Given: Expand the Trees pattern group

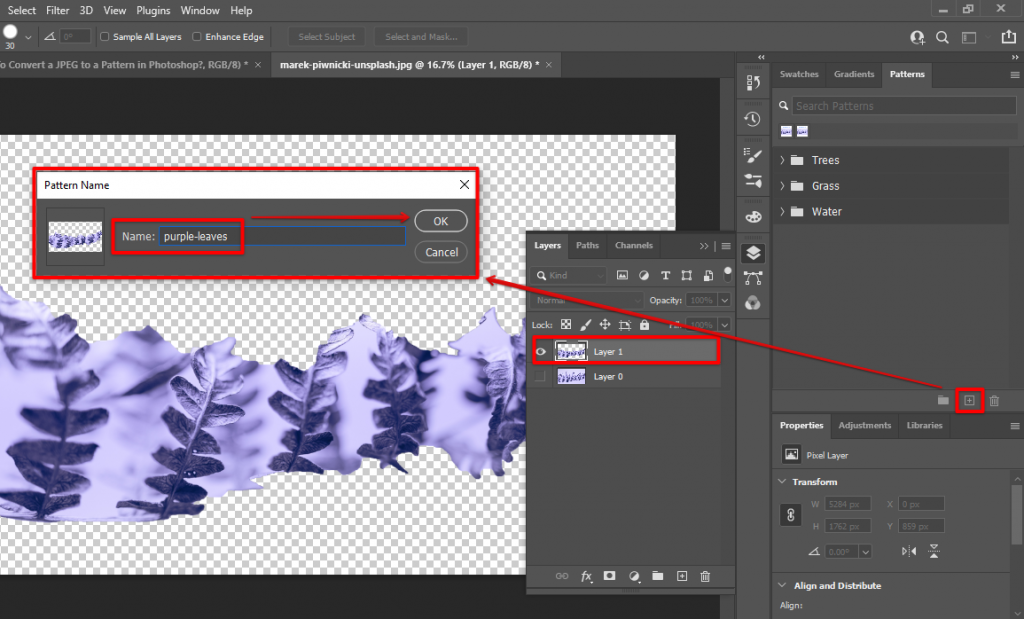Looking at the screenshot, I should 783,159.
